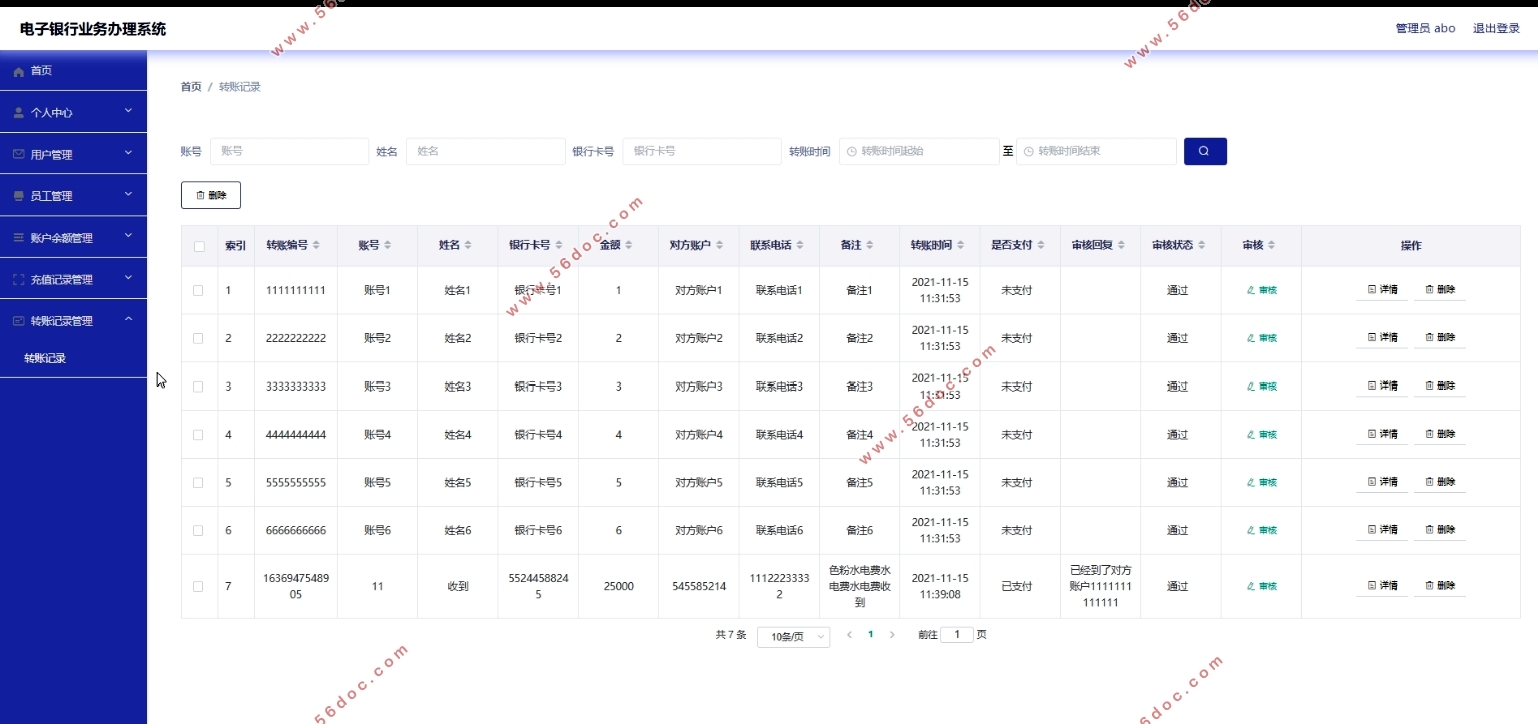Click the 账户余额管理 list icon

pos(18,238)
